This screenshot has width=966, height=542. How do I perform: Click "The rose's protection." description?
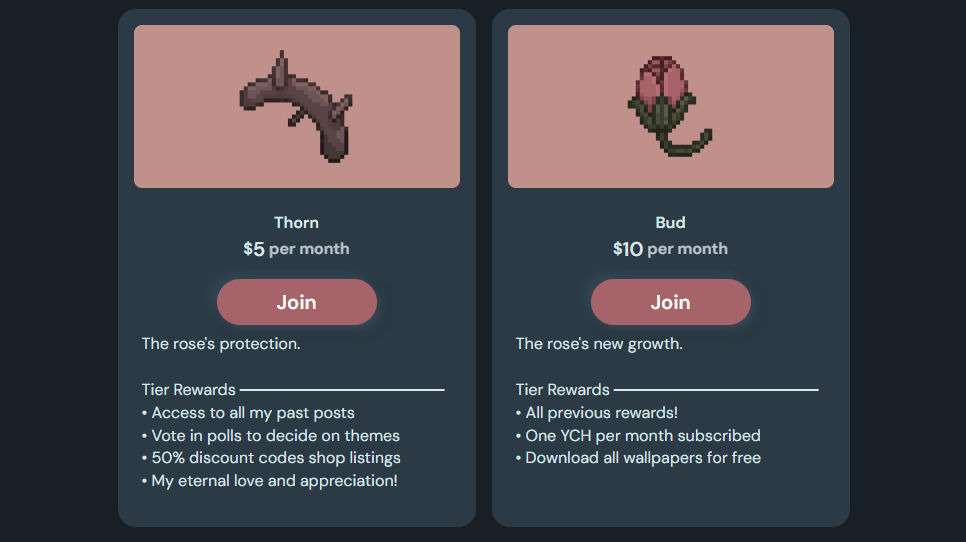click(x=221, y=344)
